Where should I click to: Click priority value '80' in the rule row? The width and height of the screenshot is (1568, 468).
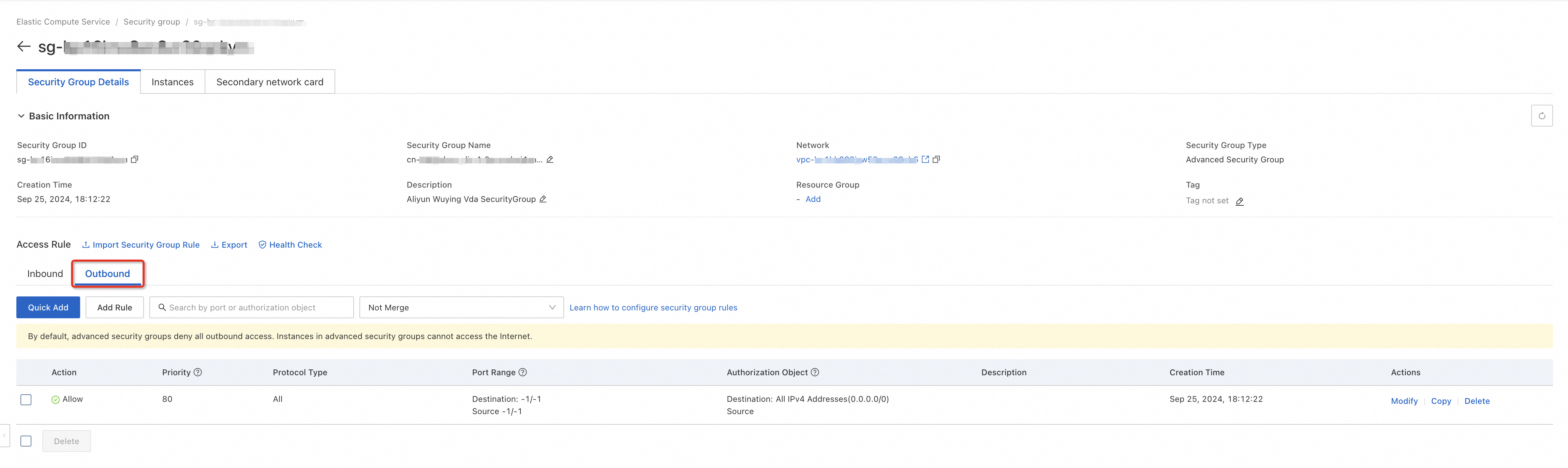point(167,399)
